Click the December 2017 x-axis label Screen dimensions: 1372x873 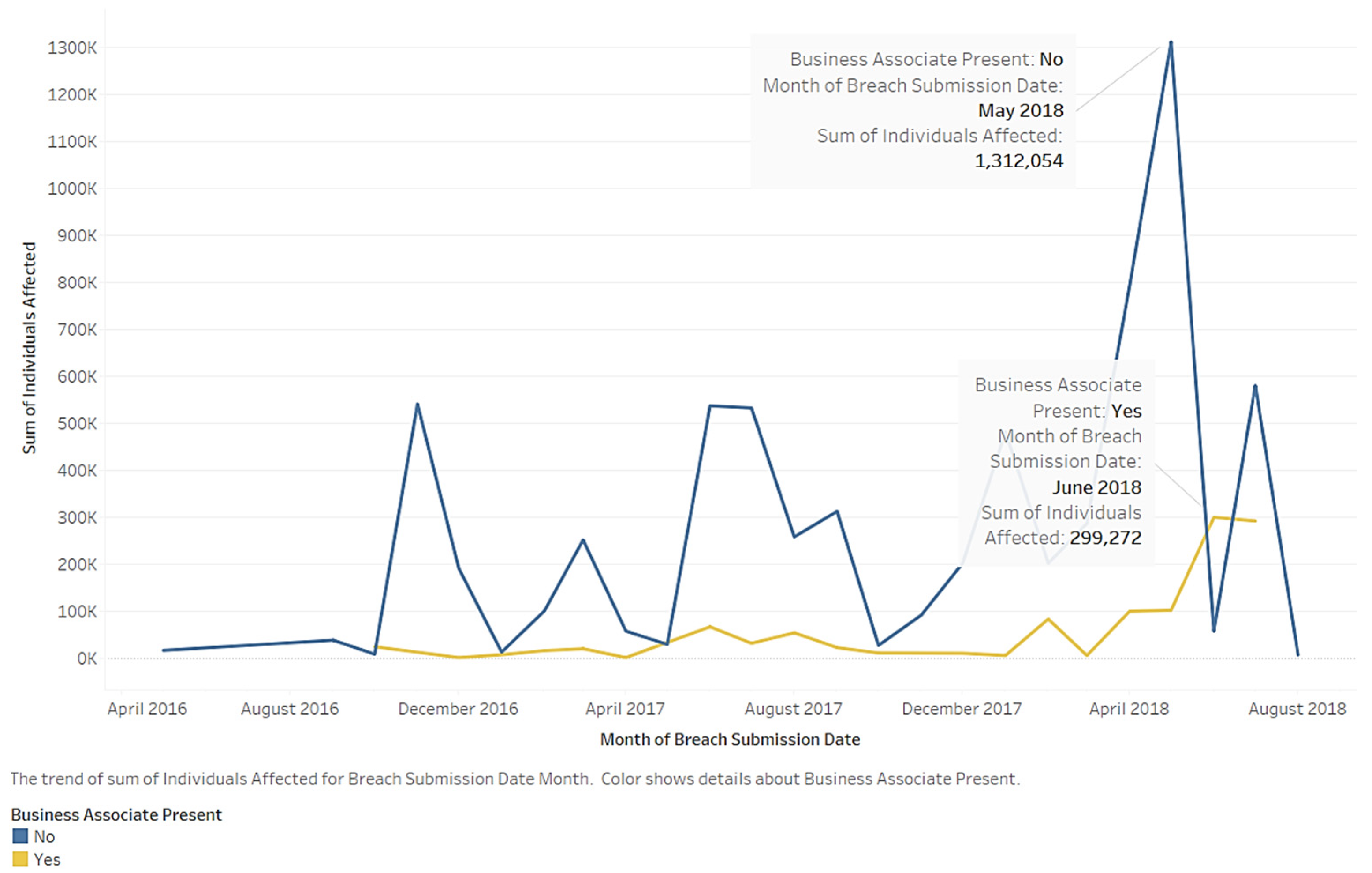tap(962, 709)
